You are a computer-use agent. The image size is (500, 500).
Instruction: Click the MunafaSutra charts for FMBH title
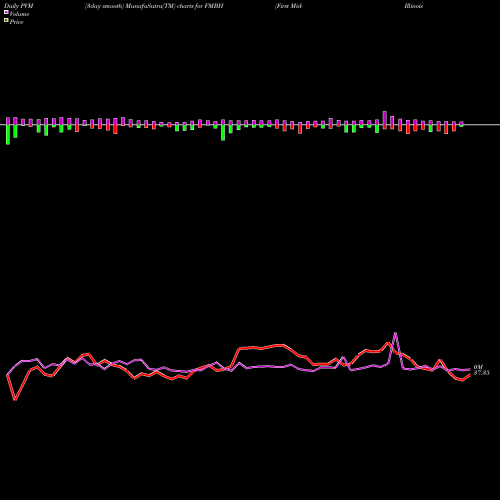click(x=154, y=6)
